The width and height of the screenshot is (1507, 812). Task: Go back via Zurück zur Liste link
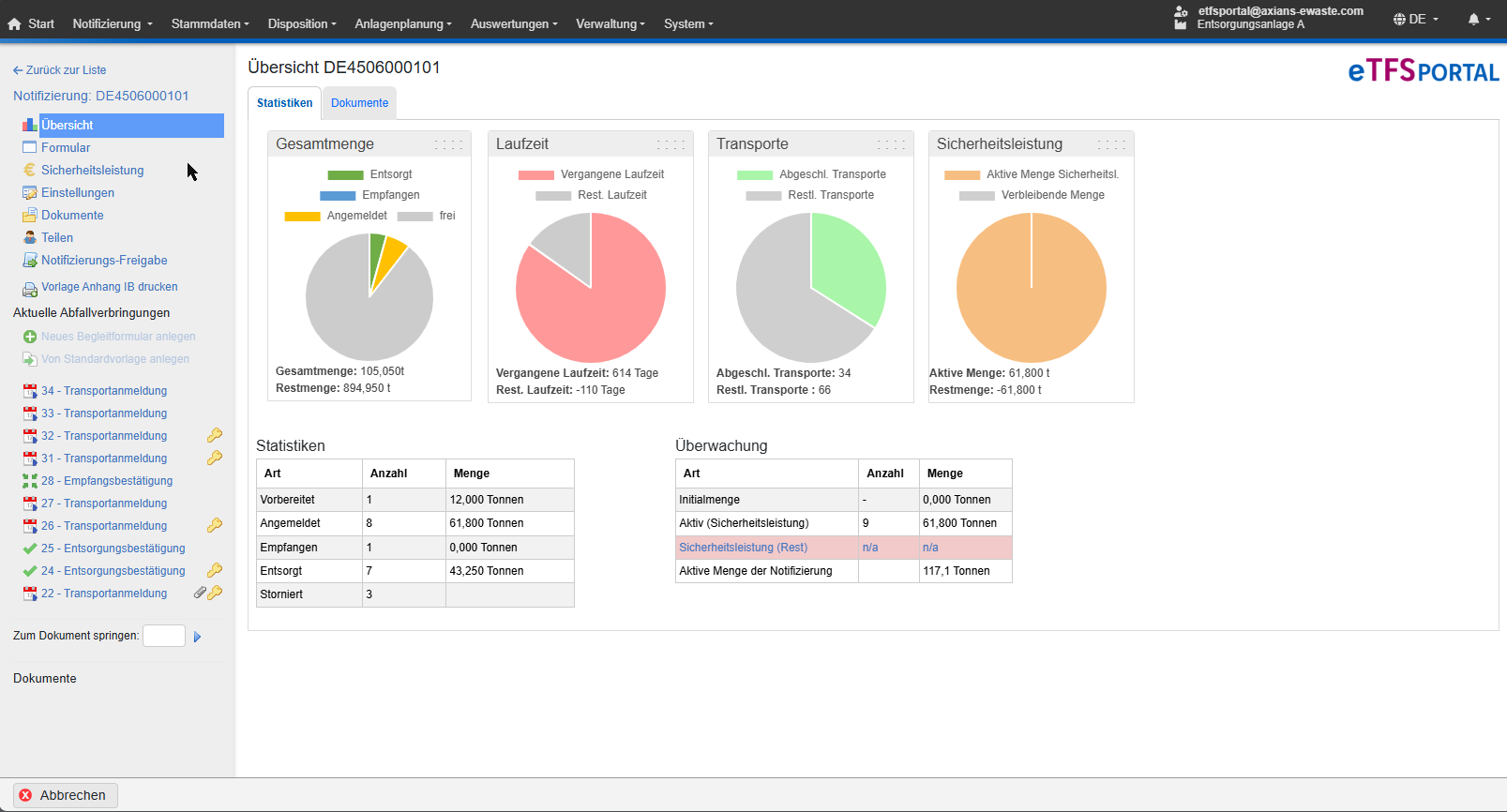click(60, 70)
